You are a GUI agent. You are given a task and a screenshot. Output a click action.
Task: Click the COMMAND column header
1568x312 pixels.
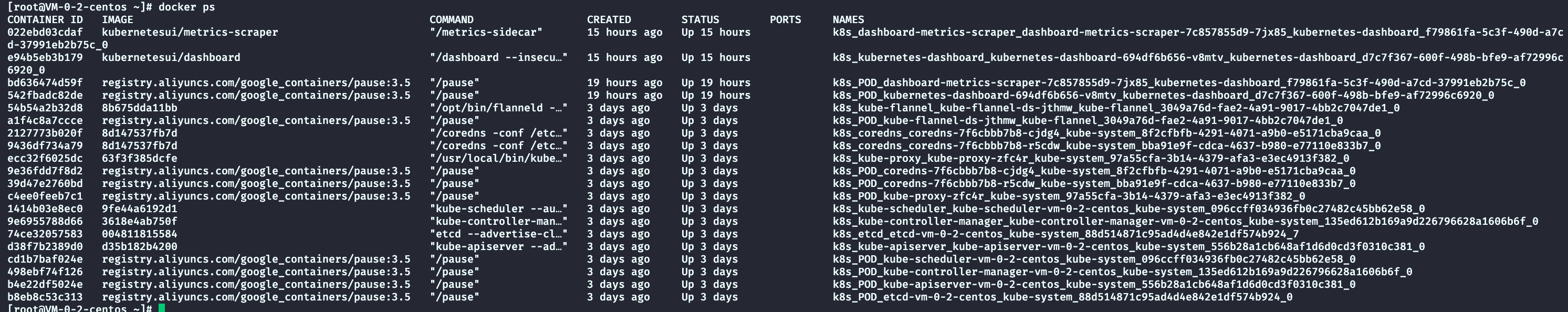point(451,19)
